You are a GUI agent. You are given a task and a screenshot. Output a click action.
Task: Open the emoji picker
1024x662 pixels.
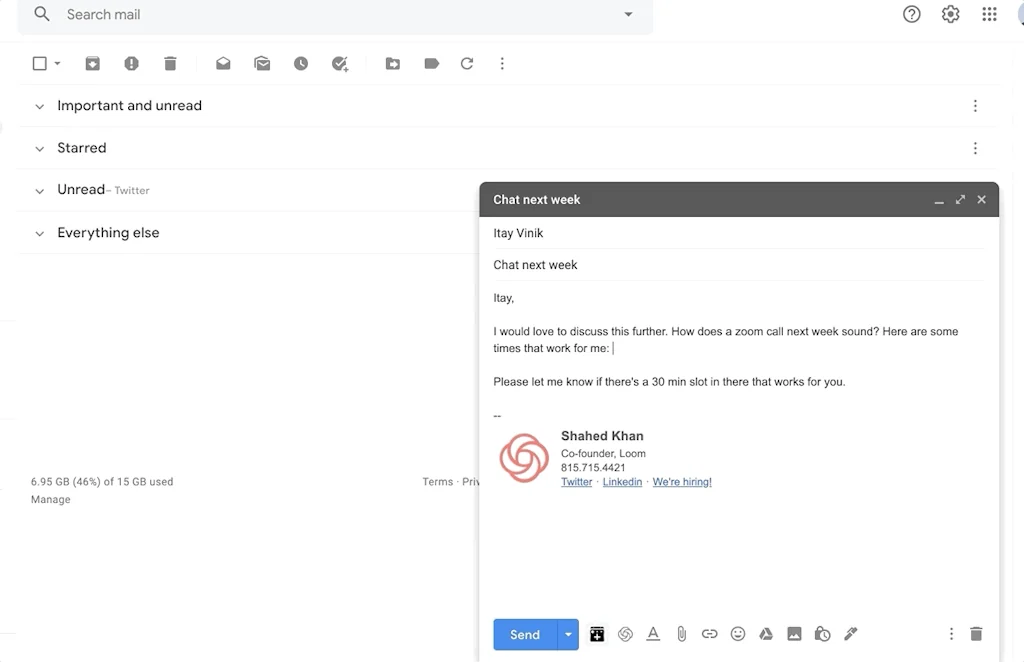738,634
